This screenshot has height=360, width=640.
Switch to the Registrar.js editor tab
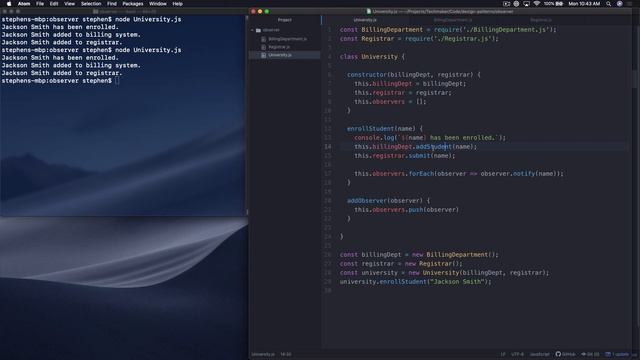[x=541, y=20]
